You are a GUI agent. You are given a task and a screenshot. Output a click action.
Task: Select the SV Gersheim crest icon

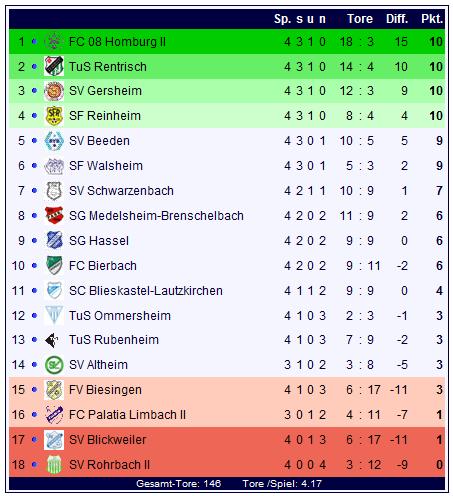tap(54, 91)
